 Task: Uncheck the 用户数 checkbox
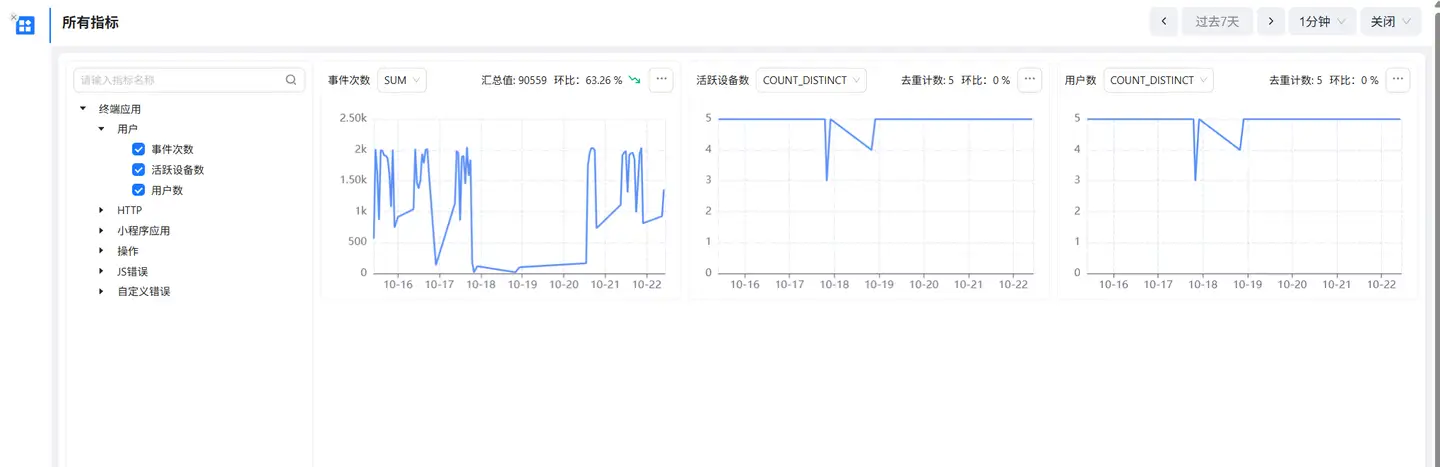click(139, 190)
